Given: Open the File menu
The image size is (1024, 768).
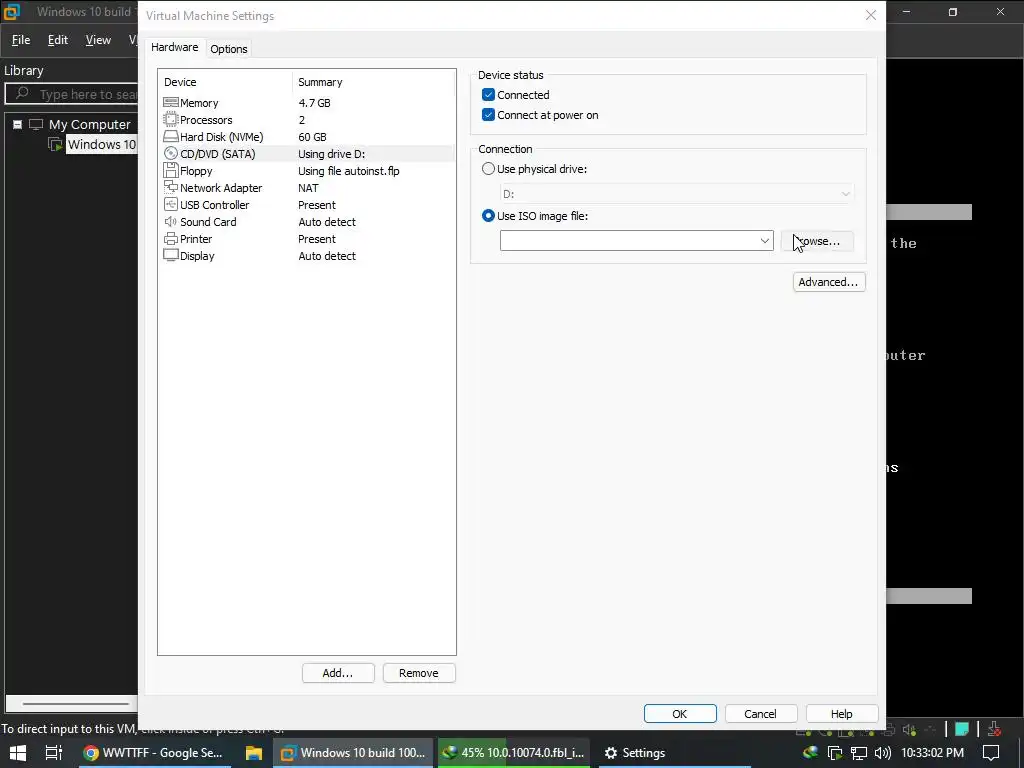Looking at the screenshot, I should pos(21,40).
